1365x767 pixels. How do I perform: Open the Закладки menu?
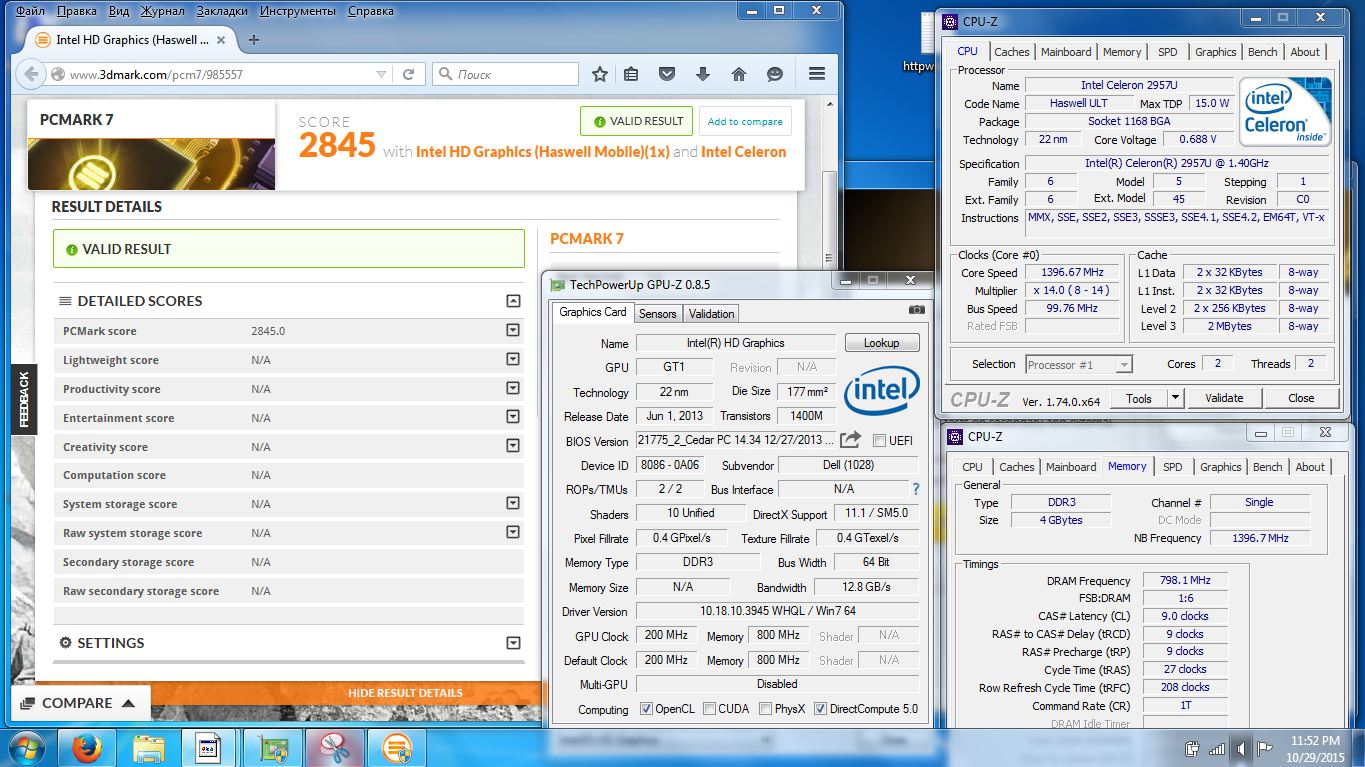tap(222, 11)
